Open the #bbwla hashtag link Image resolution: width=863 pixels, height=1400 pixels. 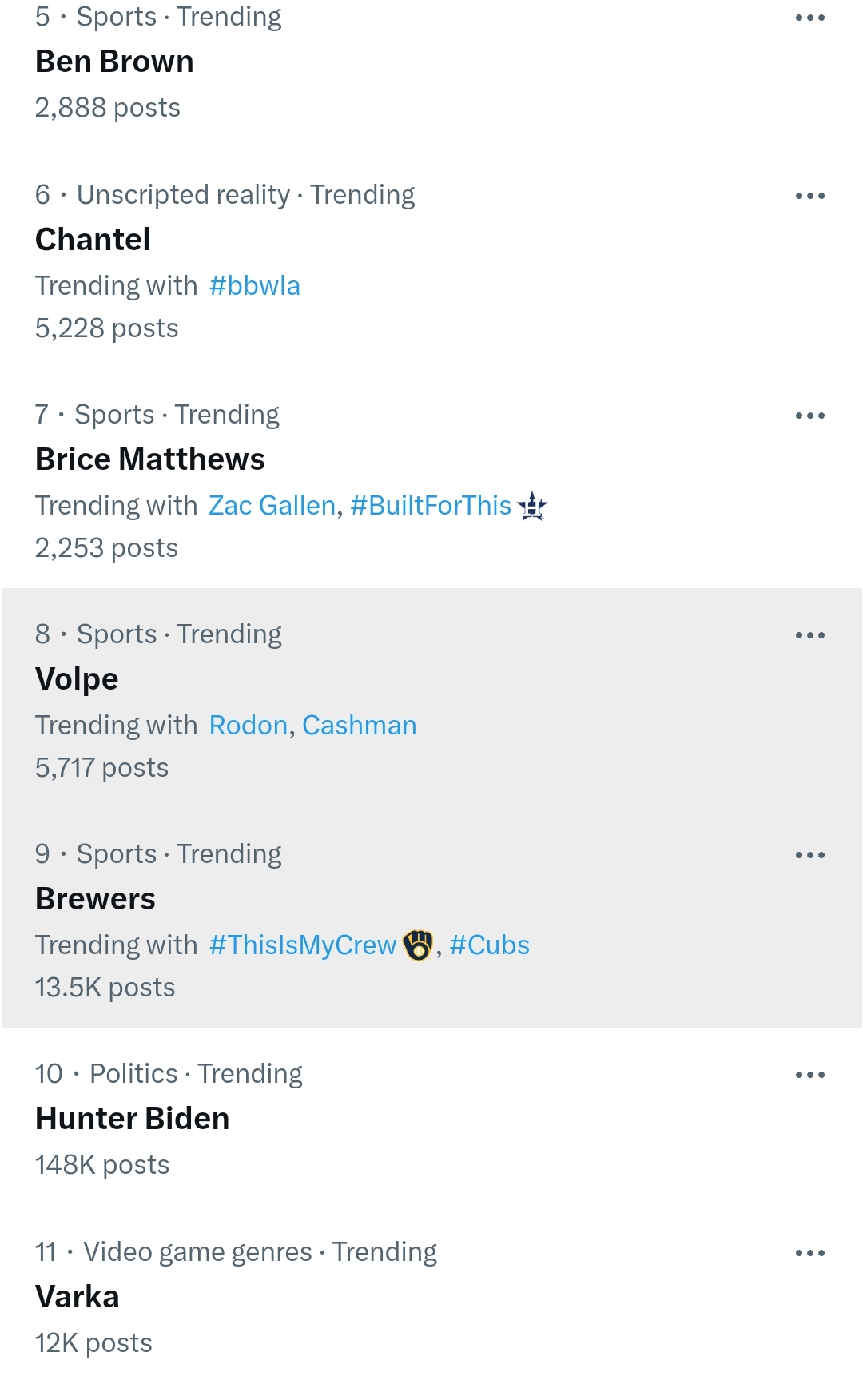coord(254,286)
